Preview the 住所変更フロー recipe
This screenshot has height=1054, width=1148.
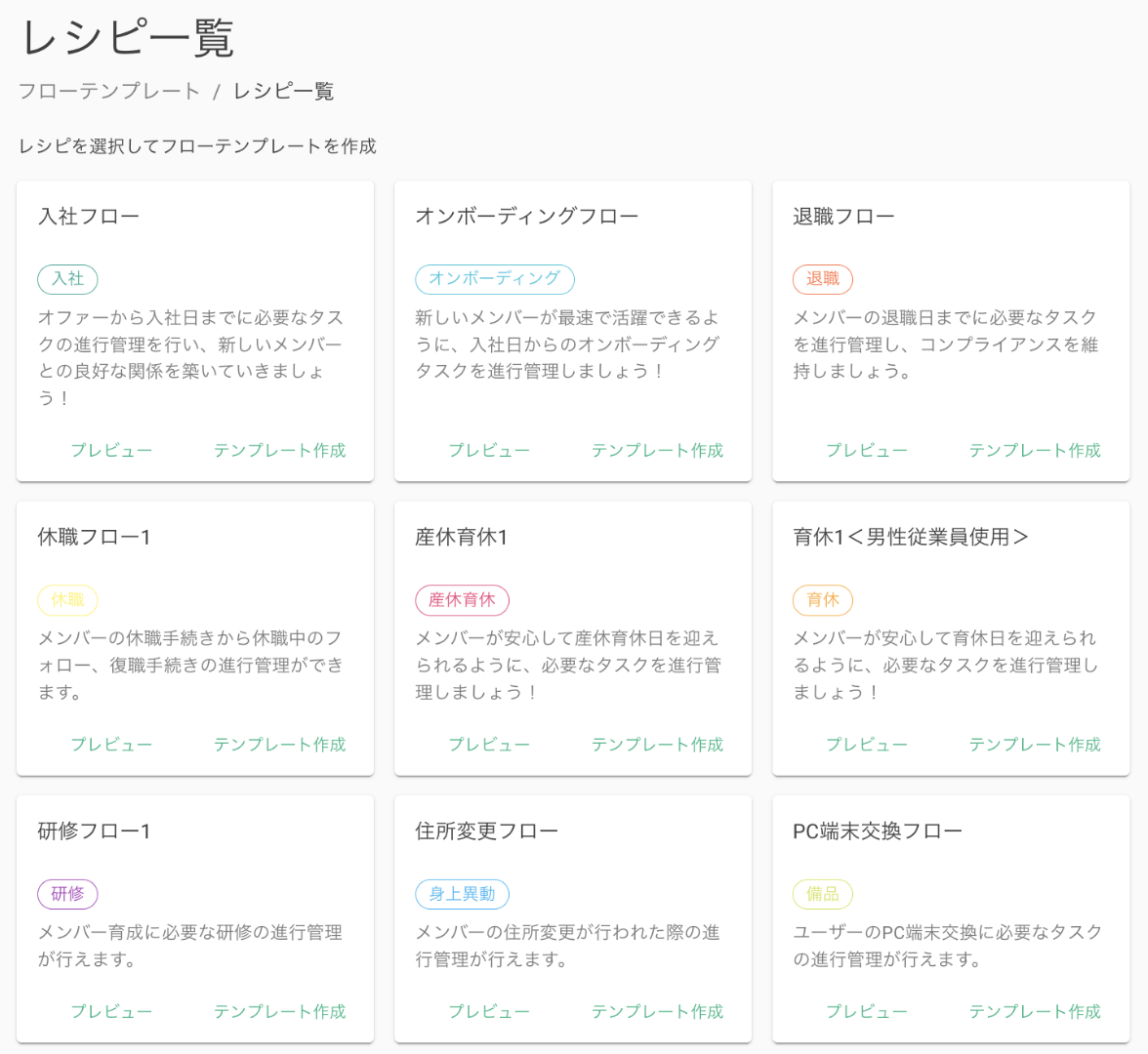[489, 1011]
